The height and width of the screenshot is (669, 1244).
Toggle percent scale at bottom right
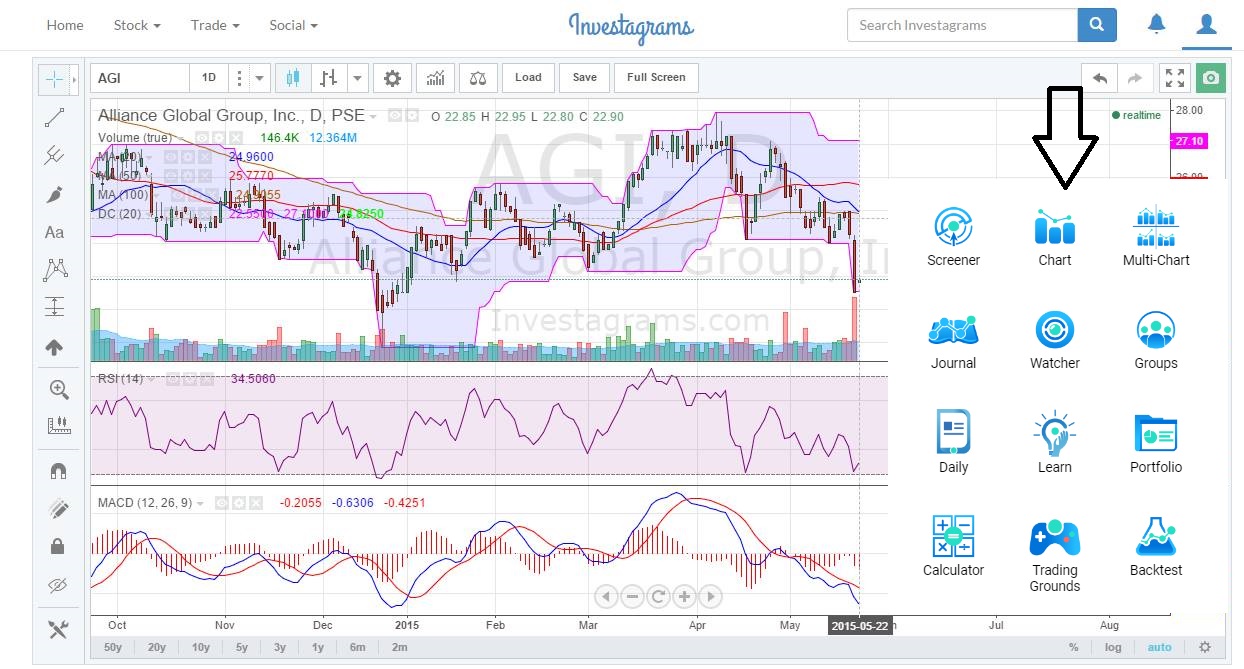point(1073,647)
